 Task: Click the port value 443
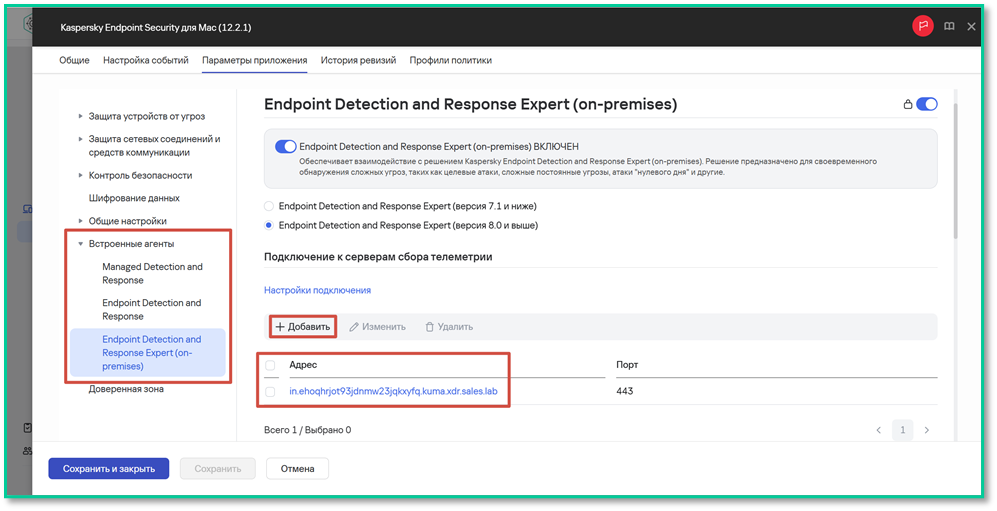click(624, 391)
